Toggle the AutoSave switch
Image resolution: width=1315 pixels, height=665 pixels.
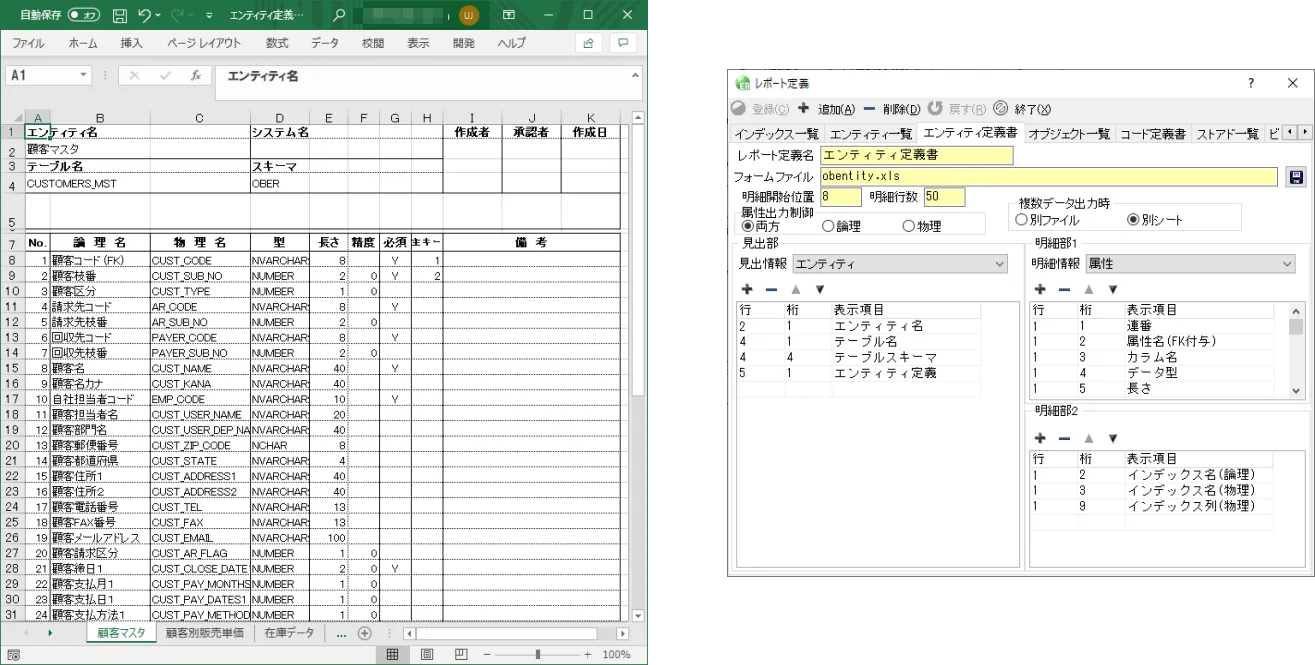(x=86, y=15)
